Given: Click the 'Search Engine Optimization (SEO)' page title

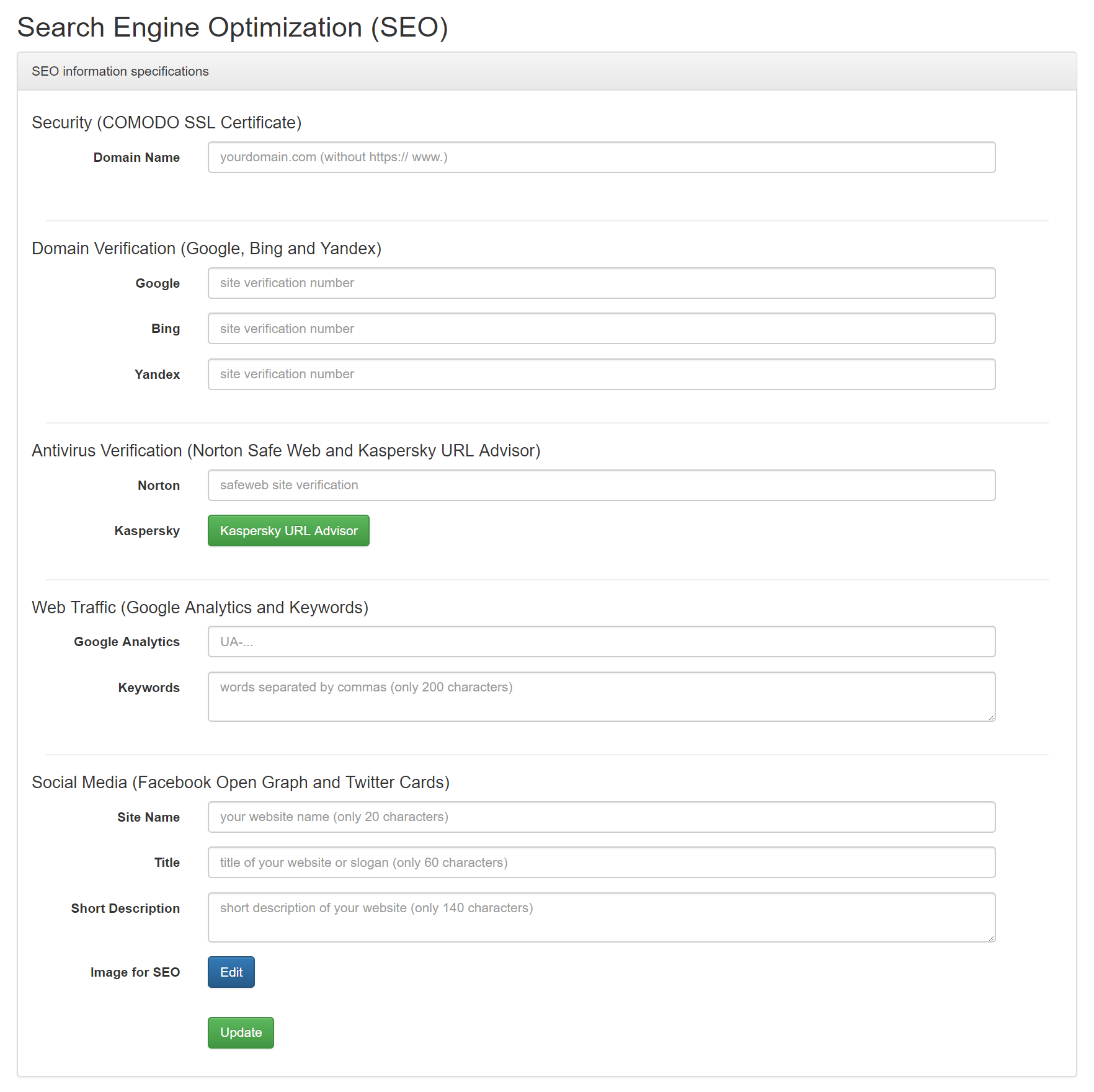Looking at the screenshot, I should [x=233, y=27].
